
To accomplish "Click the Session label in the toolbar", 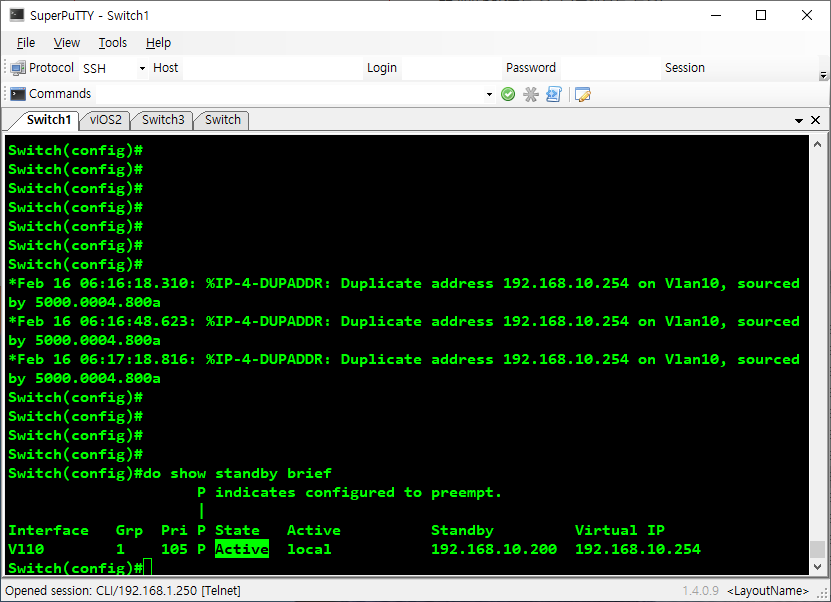I will click(x=685, y=68).
